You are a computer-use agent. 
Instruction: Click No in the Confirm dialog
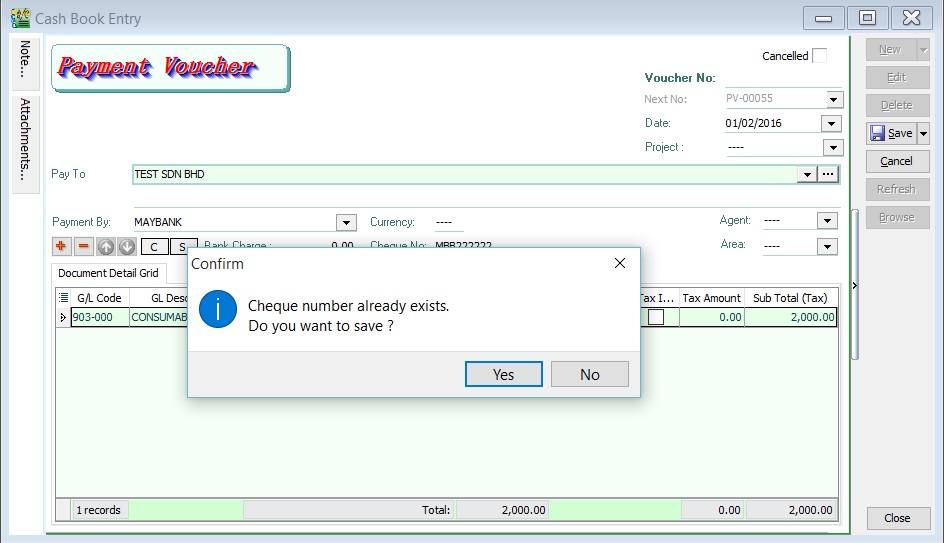(x=590, y=374)
